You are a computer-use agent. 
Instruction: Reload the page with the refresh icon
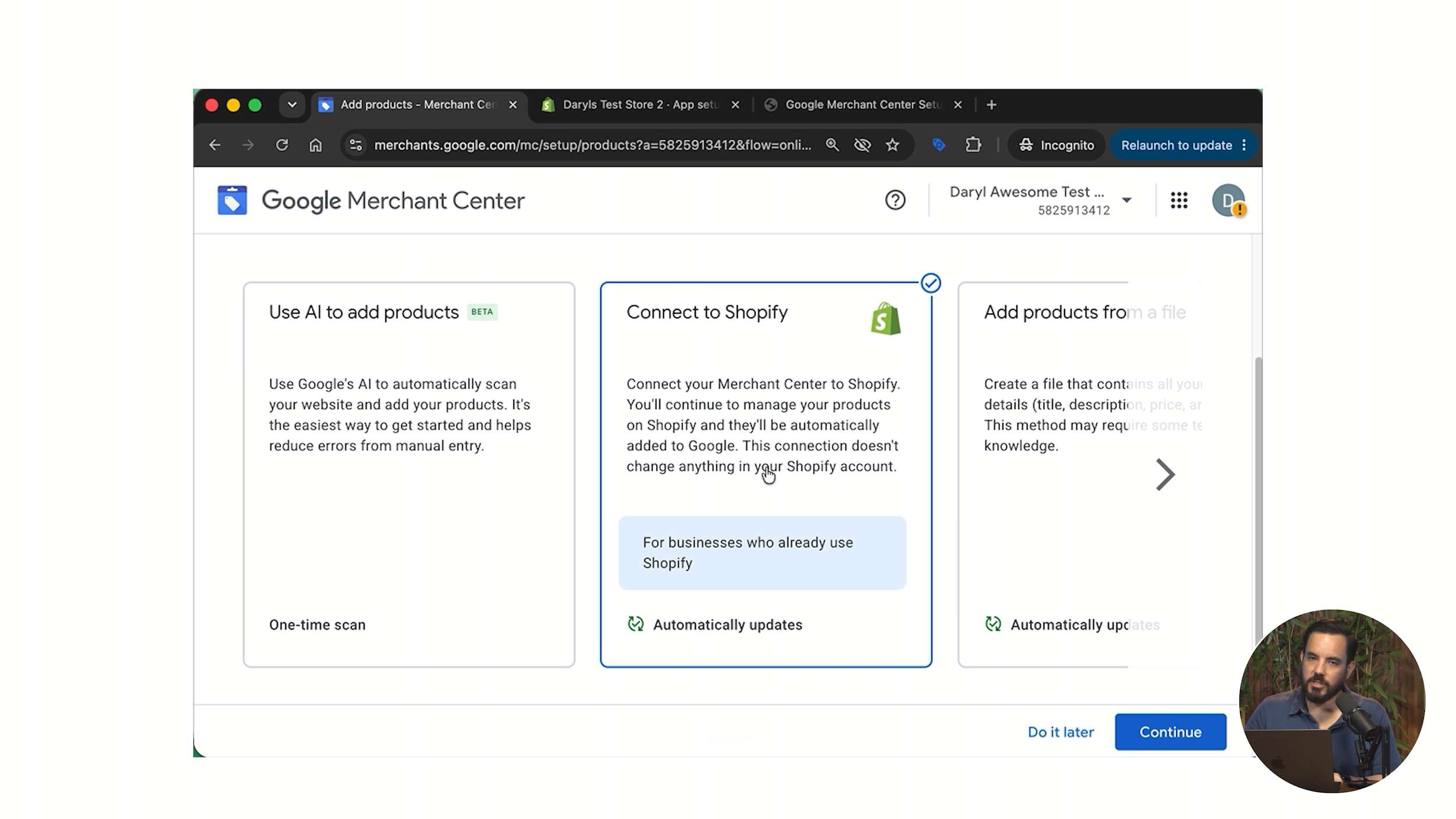(x=282, y=145)
